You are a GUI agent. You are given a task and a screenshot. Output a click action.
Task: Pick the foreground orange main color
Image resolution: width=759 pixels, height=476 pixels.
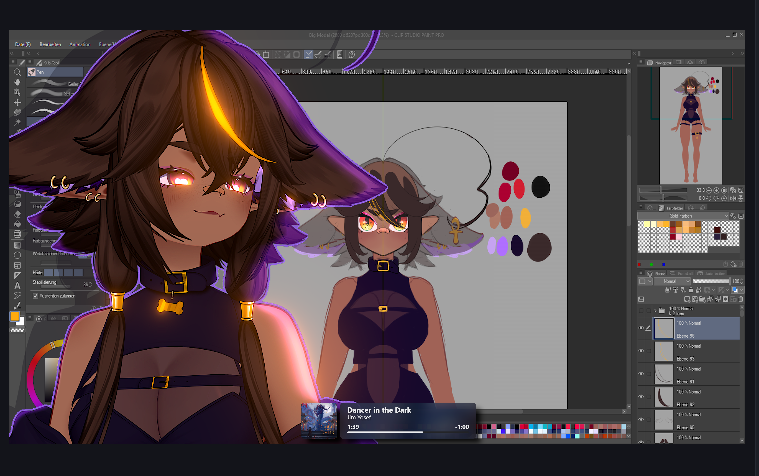coord(15,317)
